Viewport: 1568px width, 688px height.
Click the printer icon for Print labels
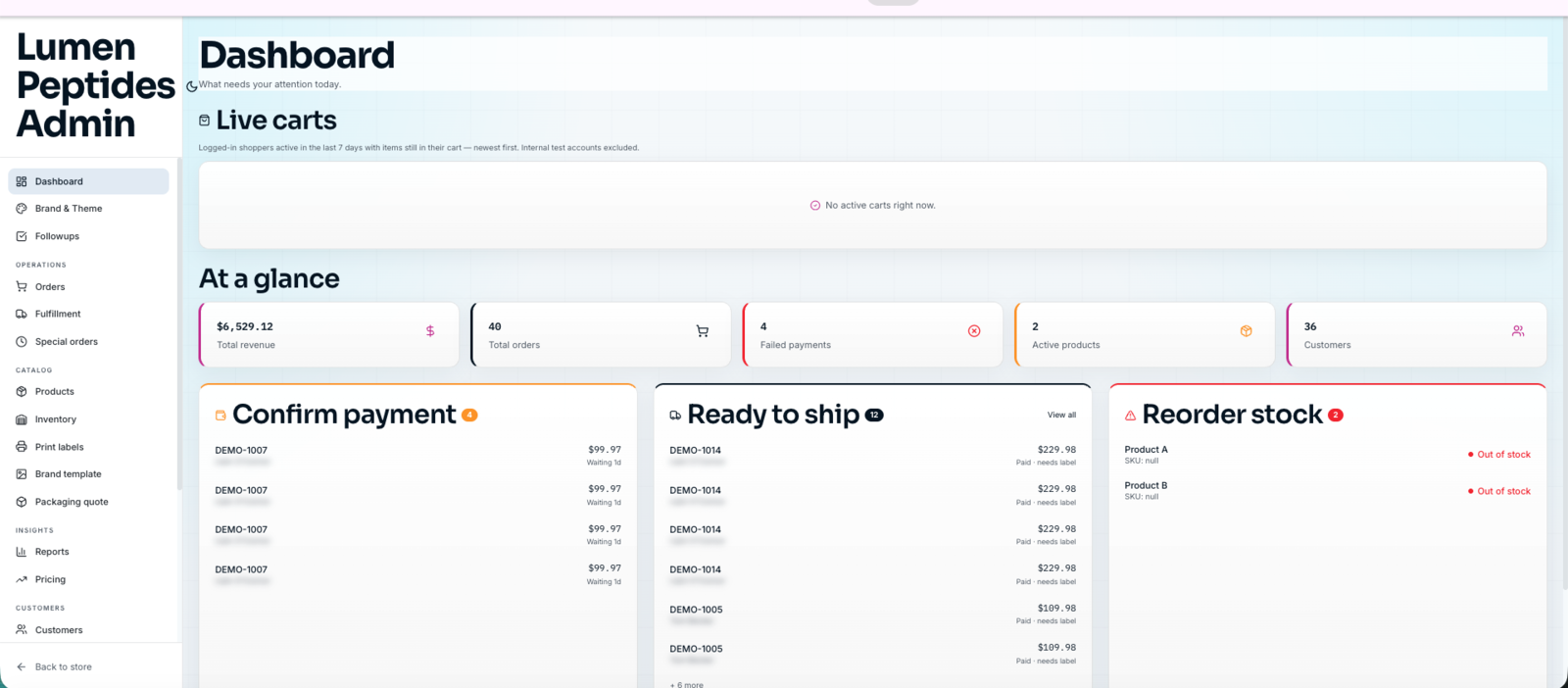tap(22, 447)
